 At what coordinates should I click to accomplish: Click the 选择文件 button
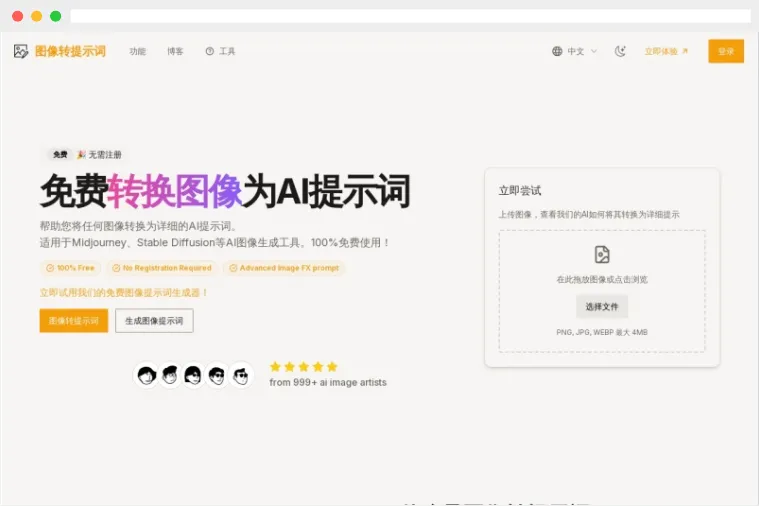[601, 306]
